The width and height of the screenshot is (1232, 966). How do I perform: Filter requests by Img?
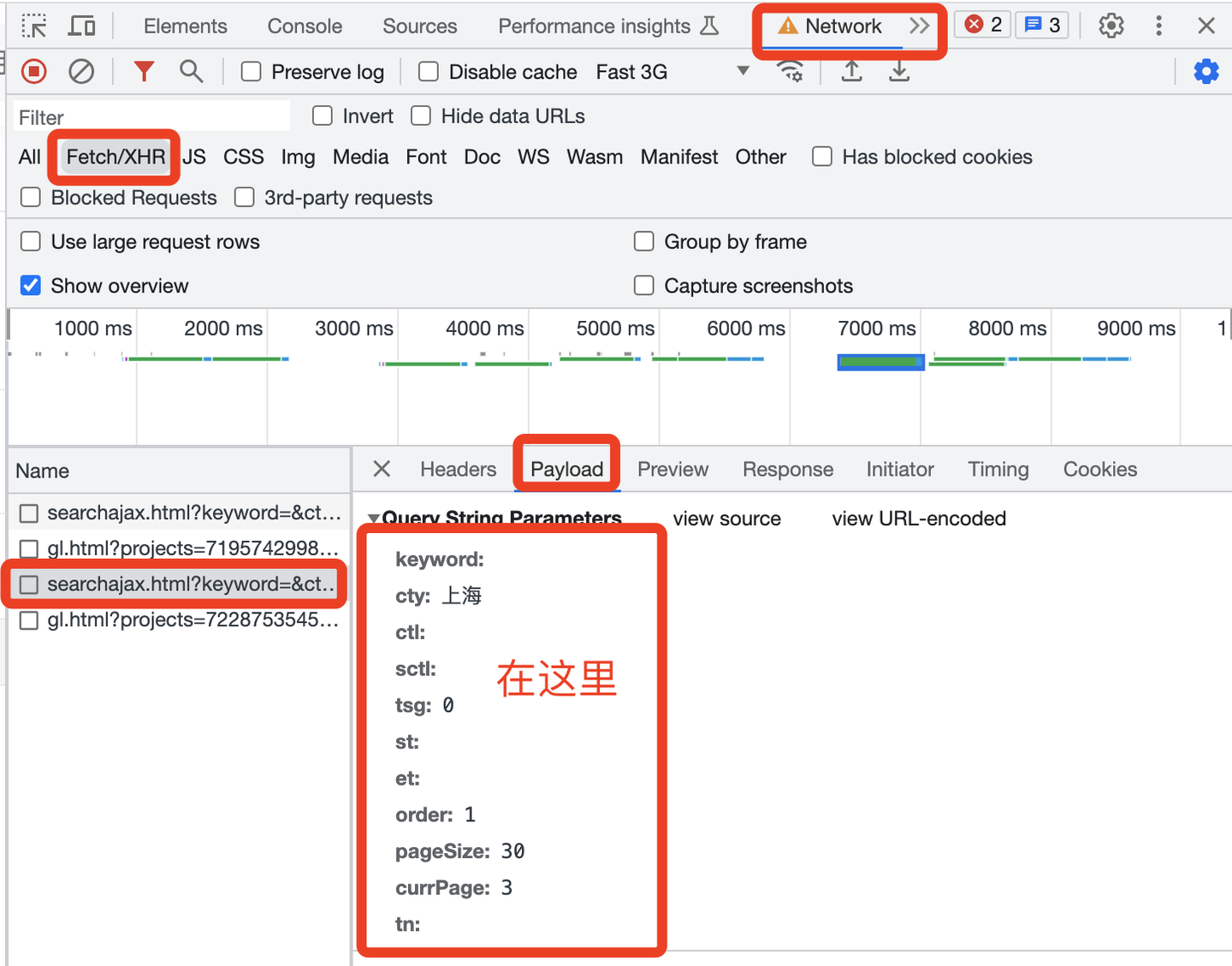click(x=299, y=157)
